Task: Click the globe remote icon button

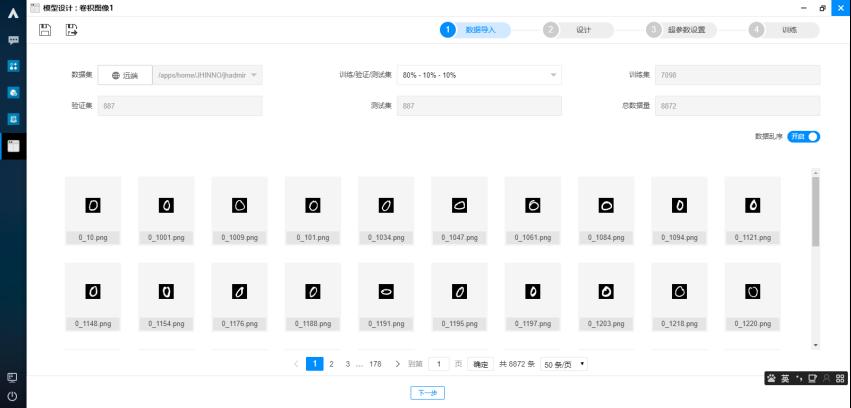Action: pos(125,75)
